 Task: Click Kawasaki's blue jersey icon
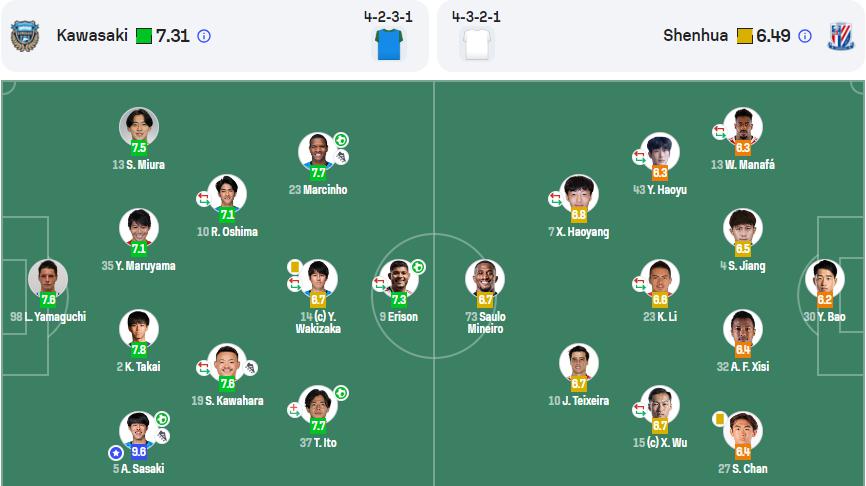tap(387, 44)
